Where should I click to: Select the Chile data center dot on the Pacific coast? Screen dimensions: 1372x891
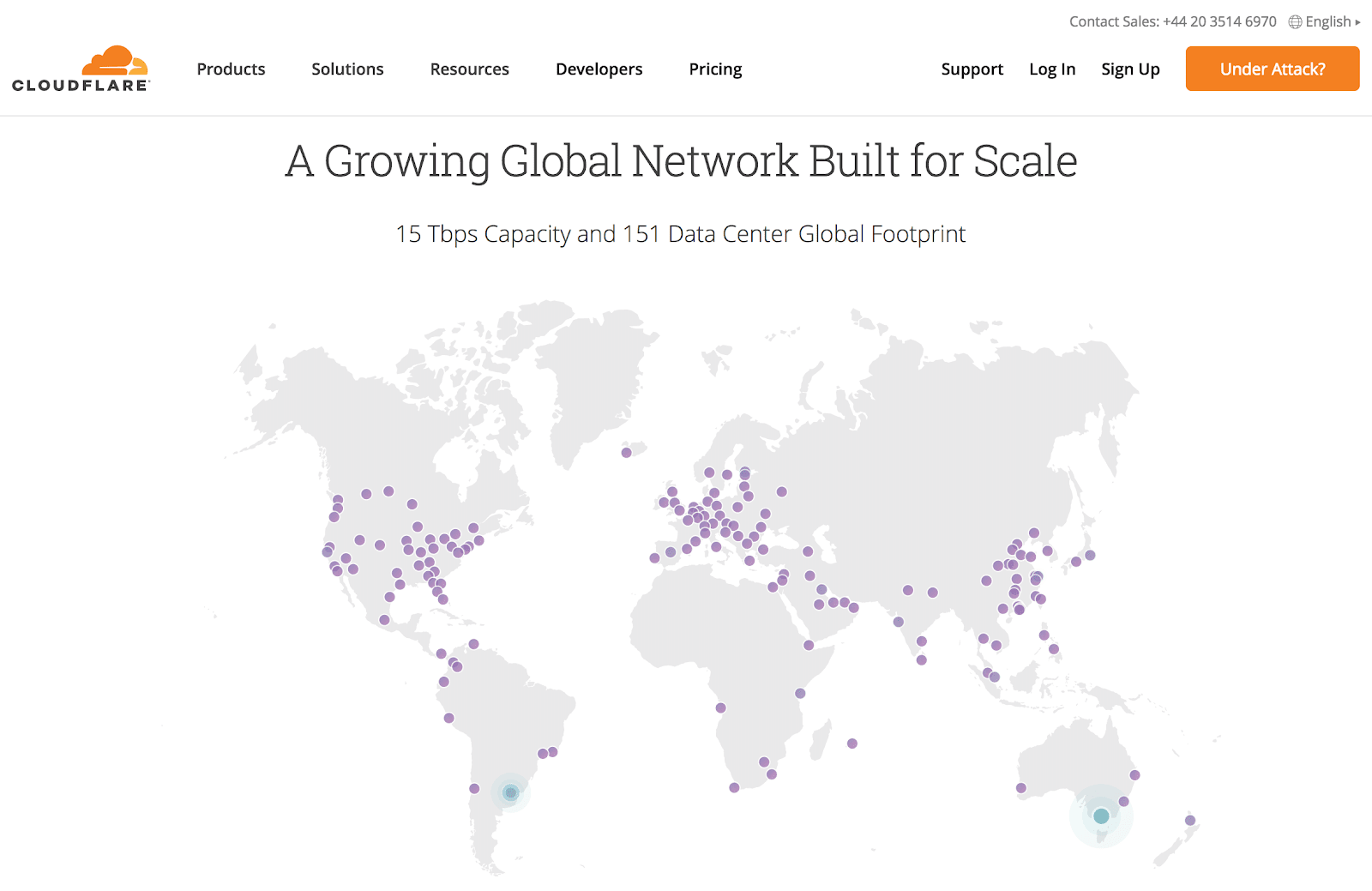[x=474, y=789]
